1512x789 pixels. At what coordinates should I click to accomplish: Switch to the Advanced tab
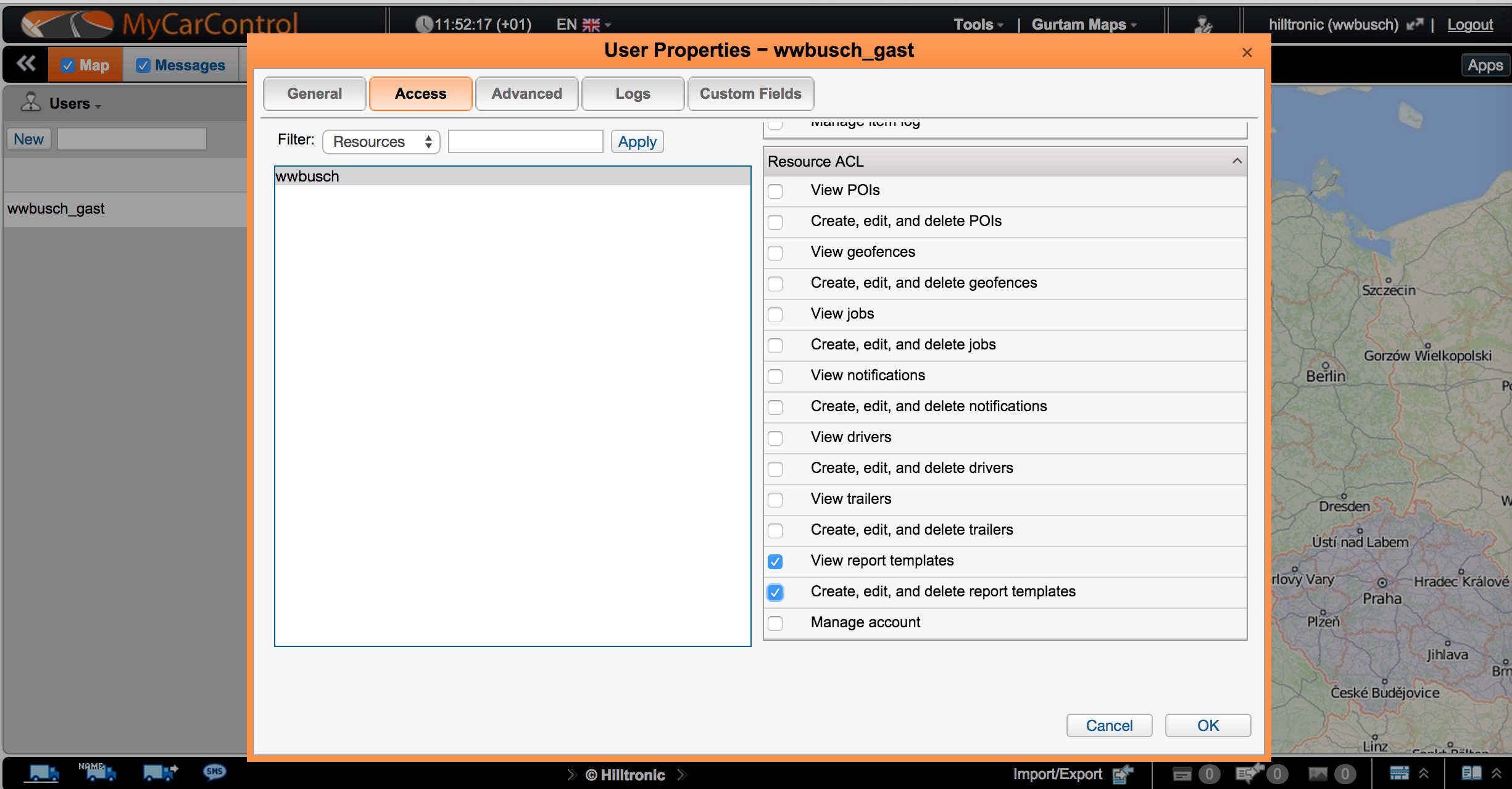(526, 94)
